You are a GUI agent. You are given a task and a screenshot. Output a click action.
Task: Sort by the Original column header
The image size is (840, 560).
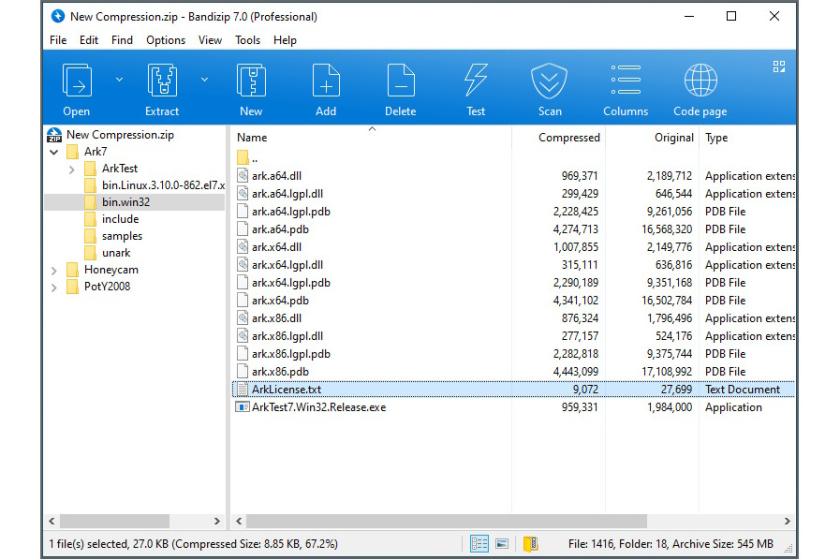pyautogui.click(x=652, y=138)
